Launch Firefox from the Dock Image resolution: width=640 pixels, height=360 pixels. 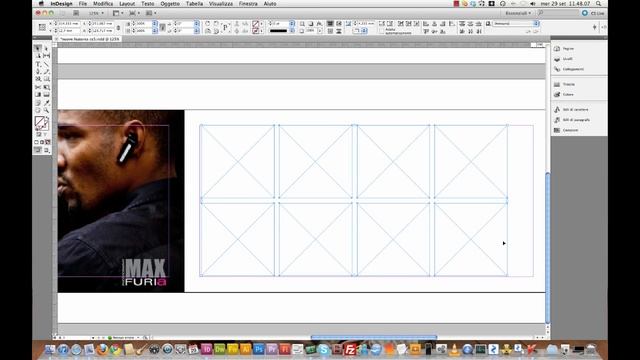coord(102,349)
